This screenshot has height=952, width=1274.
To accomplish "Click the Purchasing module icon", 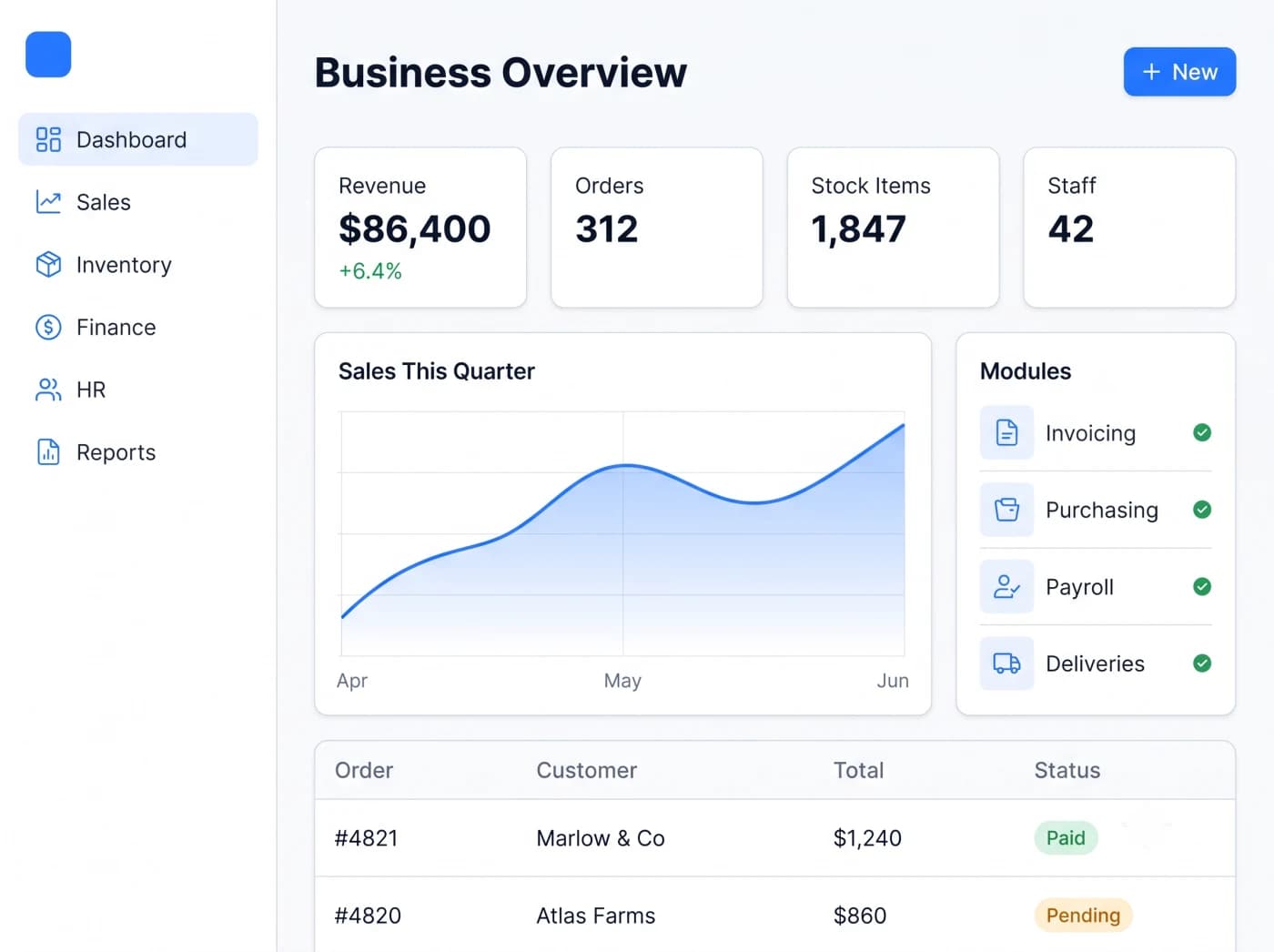I will 1006,510.
